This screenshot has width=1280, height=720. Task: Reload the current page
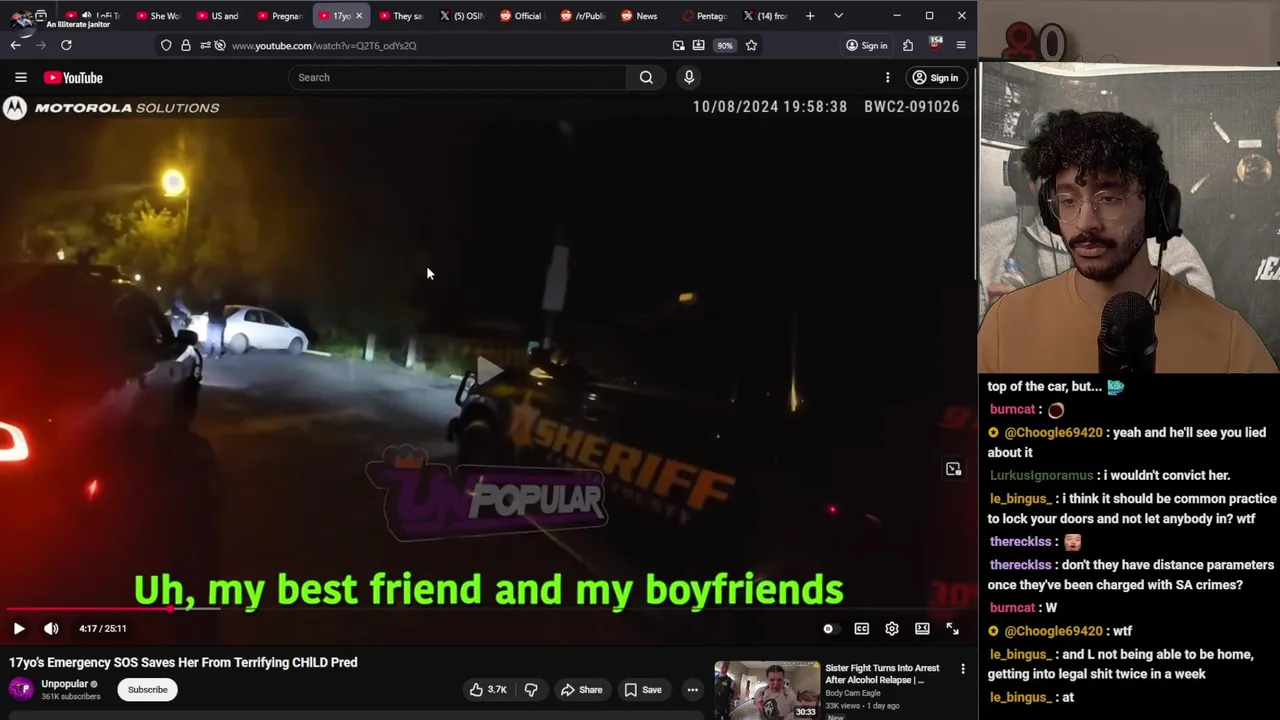[x=66, y=45]
